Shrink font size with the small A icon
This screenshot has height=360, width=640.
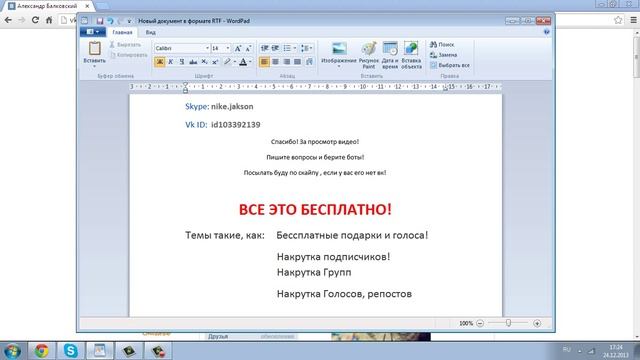(249, 48)
